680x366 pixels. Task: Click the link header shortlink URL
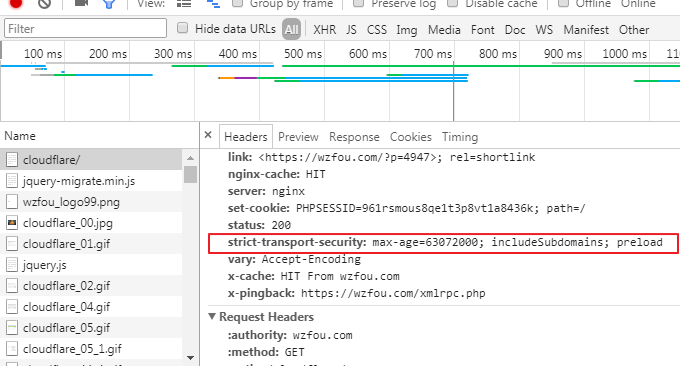pos(347,157)
